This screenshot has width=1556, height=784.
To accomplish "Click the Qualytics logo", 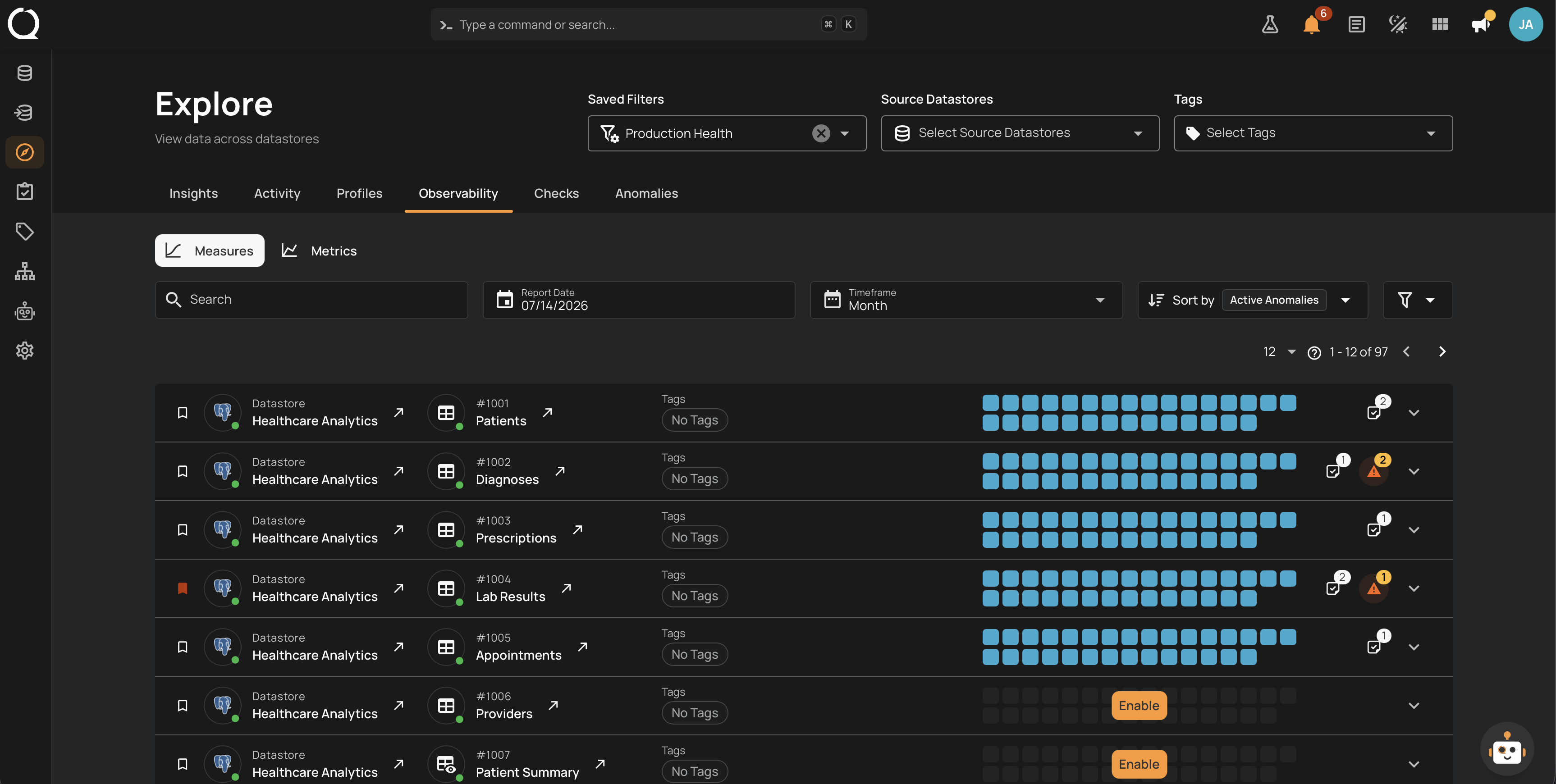I will point(23,23).
